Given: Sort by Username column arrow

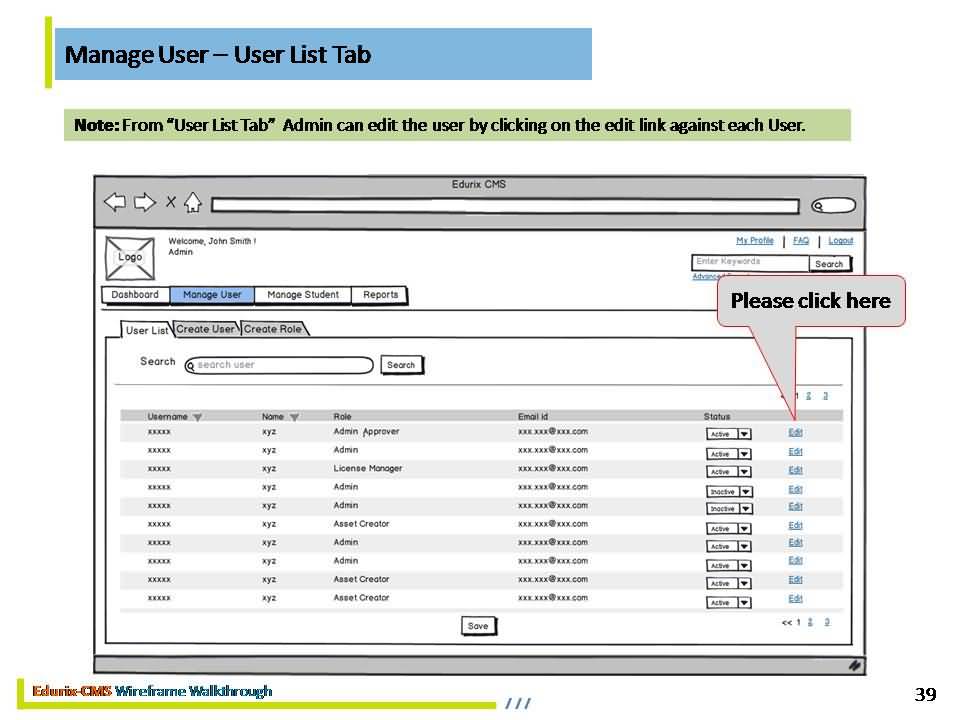Looking at the screenshot, I should (197, 417).
